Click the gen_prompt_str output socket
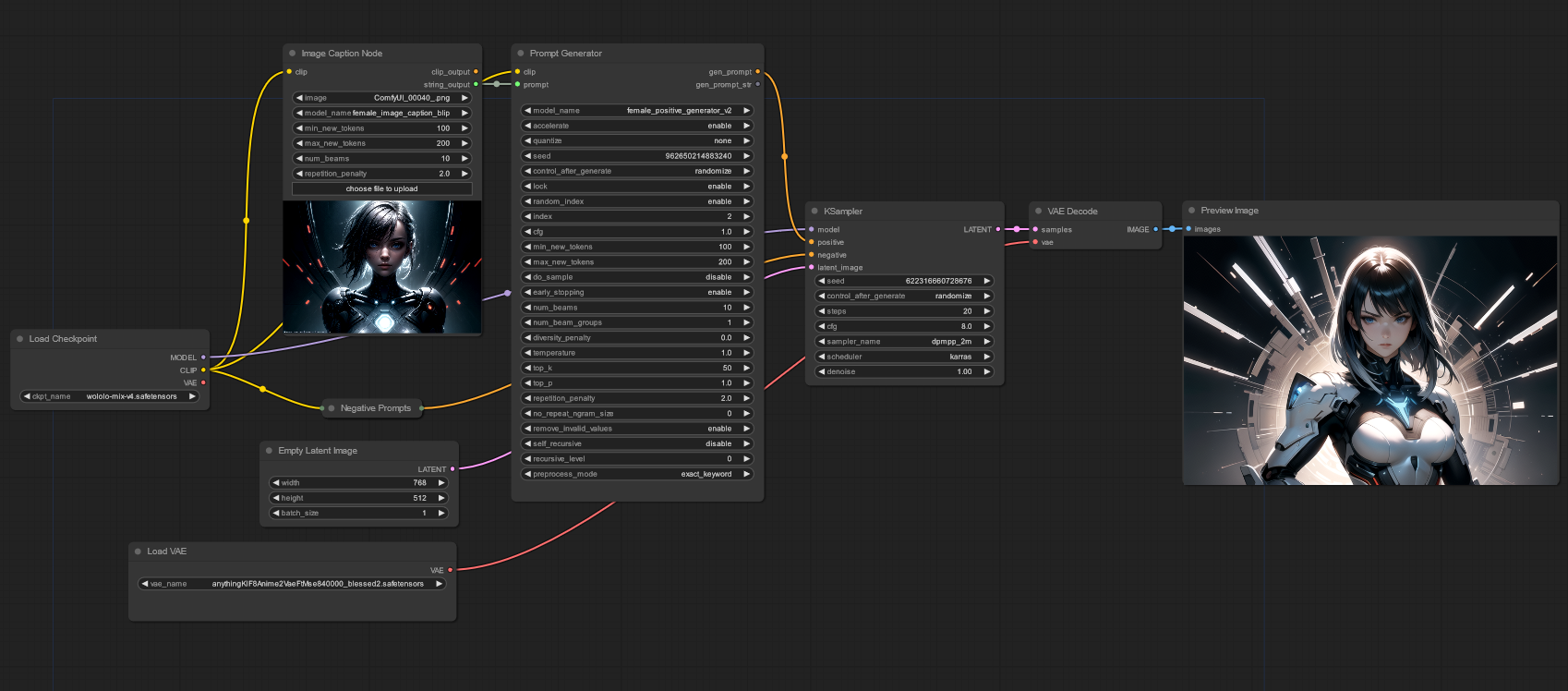The height and width of the screenshot is (691, 1568). pos(758,85)
